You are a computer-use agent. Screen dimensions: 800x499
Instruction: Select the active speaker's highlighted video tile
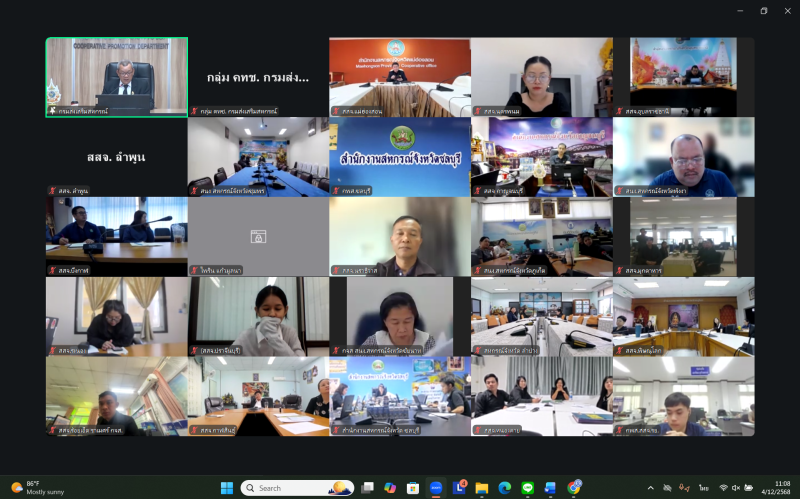(116, 77)
